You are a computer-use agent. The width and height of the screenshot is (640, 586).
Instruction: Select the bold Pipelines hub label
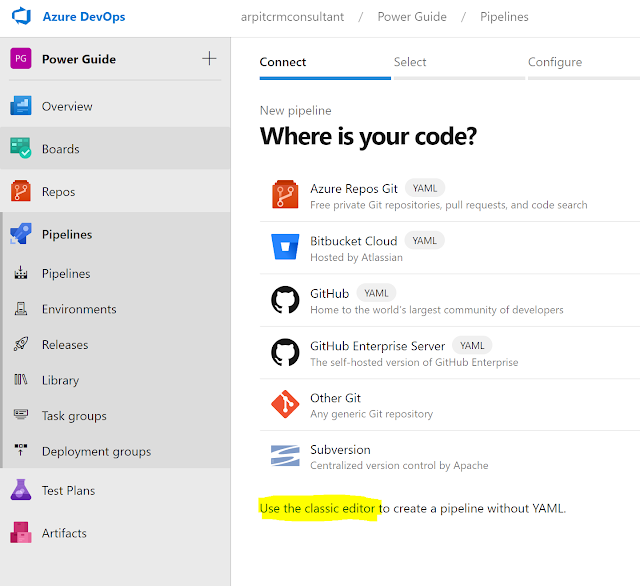[67, 234]
